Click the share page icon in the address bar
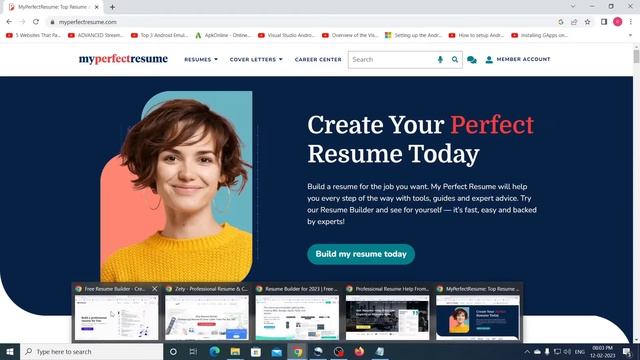 (574, 22)
